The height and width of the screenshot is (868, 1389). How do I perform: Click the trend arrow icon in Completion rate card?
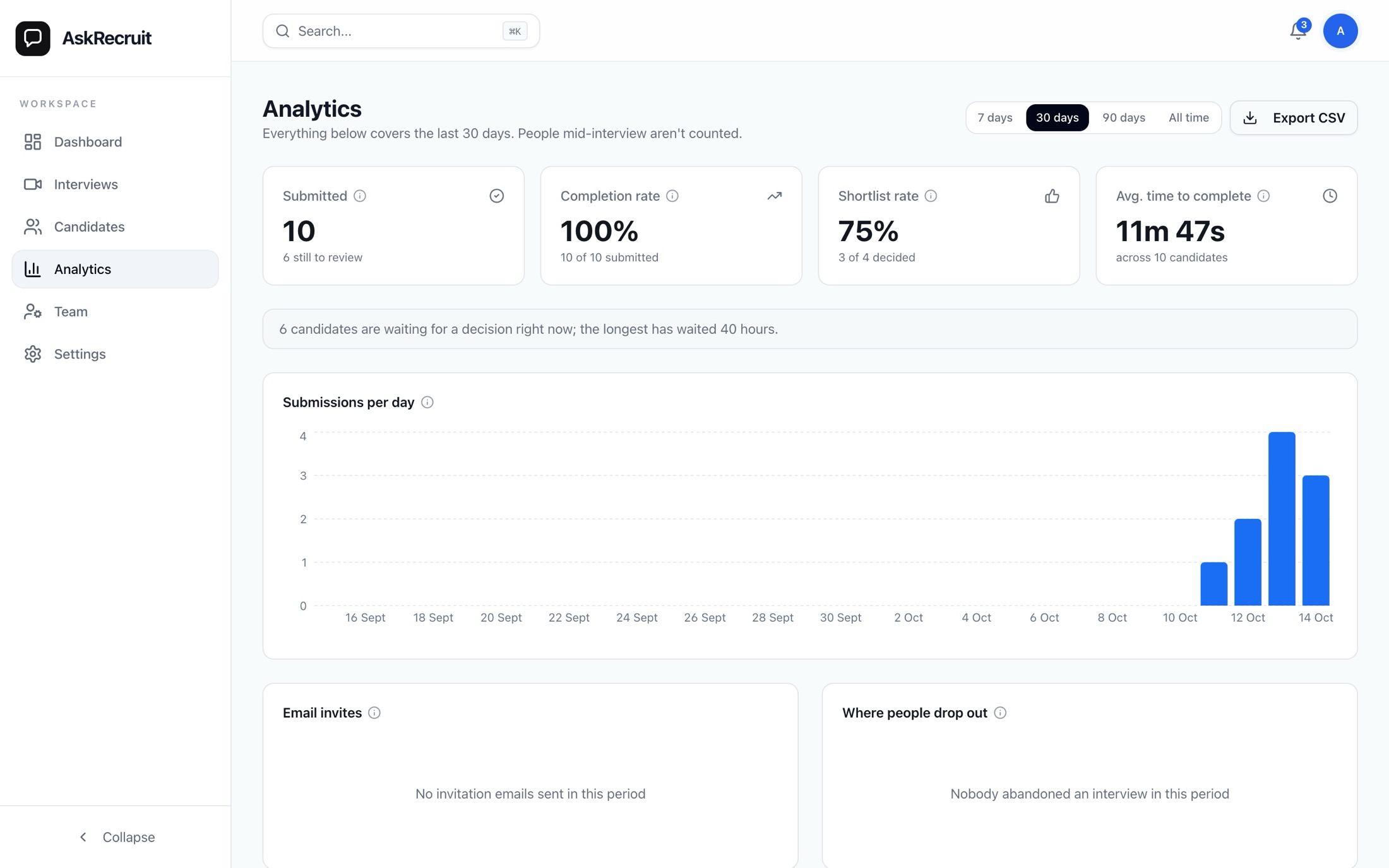[x=775, y=196]
